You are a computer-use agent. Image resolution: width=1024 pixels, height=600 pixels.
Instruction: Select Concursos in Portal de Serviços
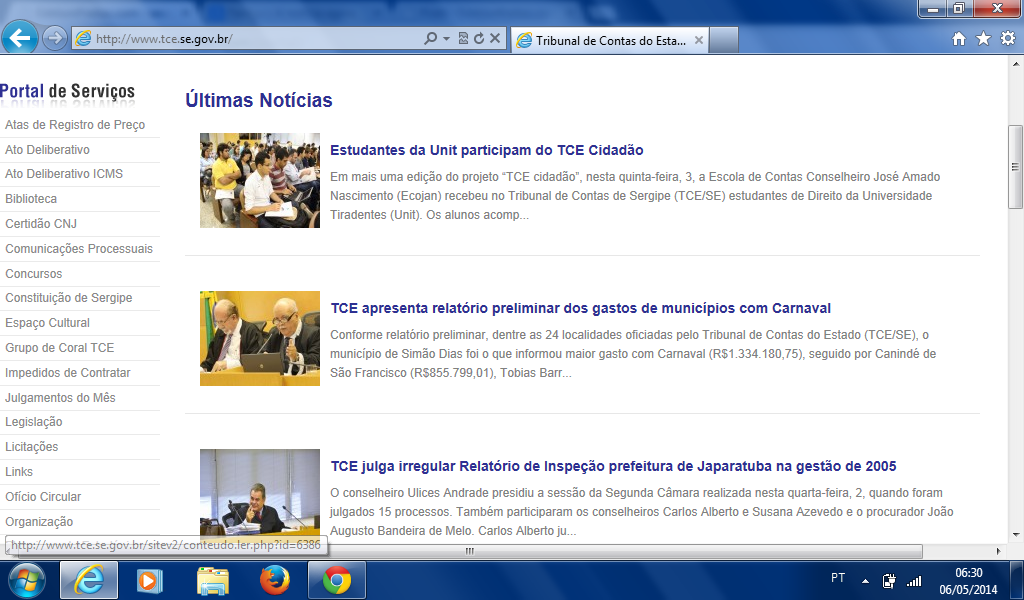pos(33,274)
